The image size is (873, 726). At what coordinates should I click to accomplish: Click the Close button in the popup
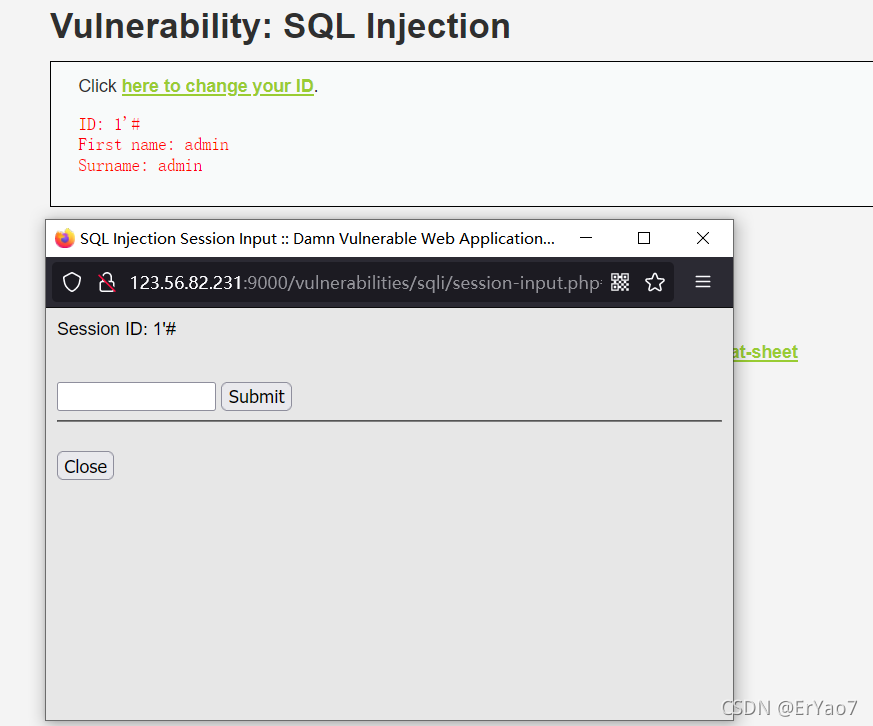tap(85, 465)
